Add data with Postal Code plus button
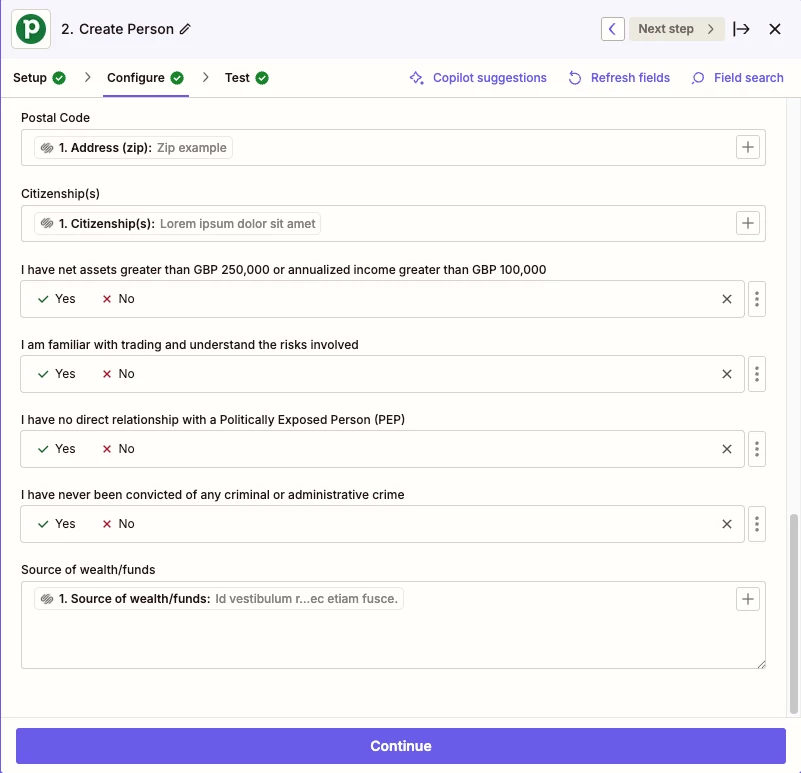The width and height of the screenshot is (801, 773). click(747, 147)
